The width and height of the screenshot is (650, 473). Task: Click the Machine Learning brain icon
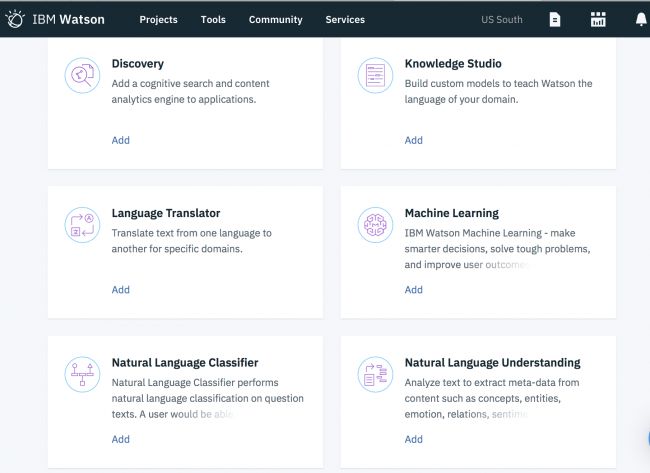[375, 225]
